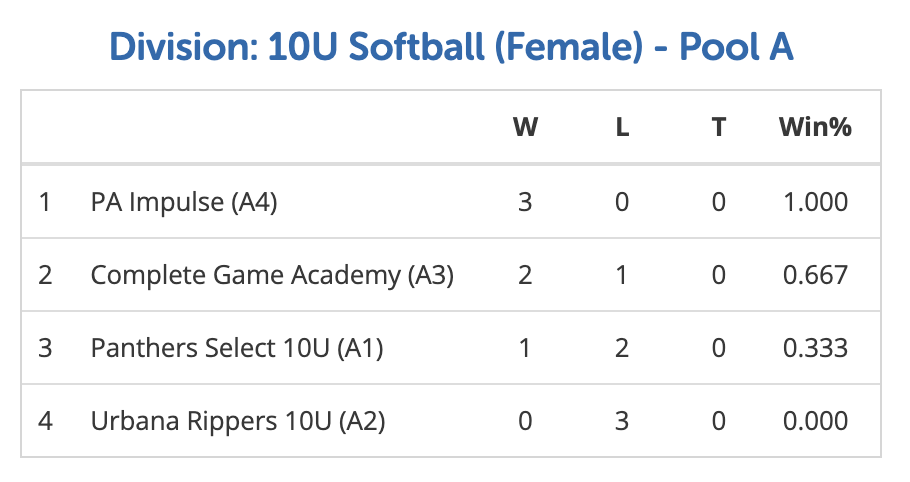910x482 pixels.
Task: Click Urbana Rippers' 0.000 win percentage
Action: (x=815, y=421)
